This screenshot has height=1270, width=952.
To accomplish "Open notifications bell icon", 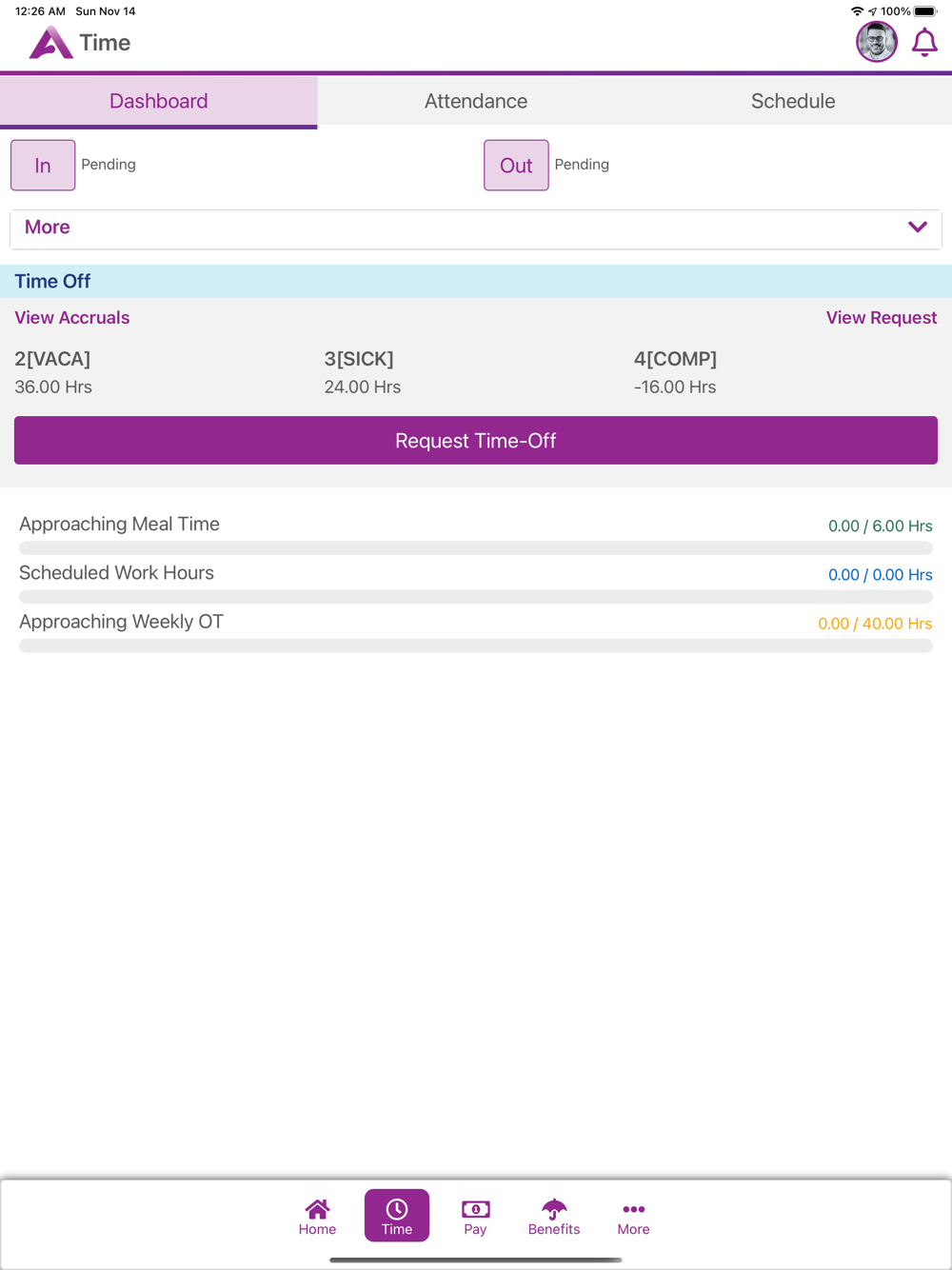I will [924, 43].
